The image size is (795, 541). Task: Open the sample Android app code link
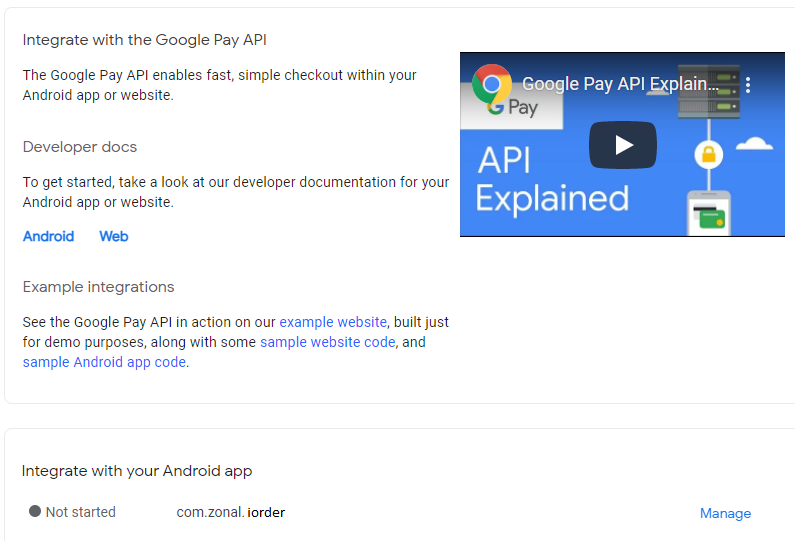click(x=104, y=362)
